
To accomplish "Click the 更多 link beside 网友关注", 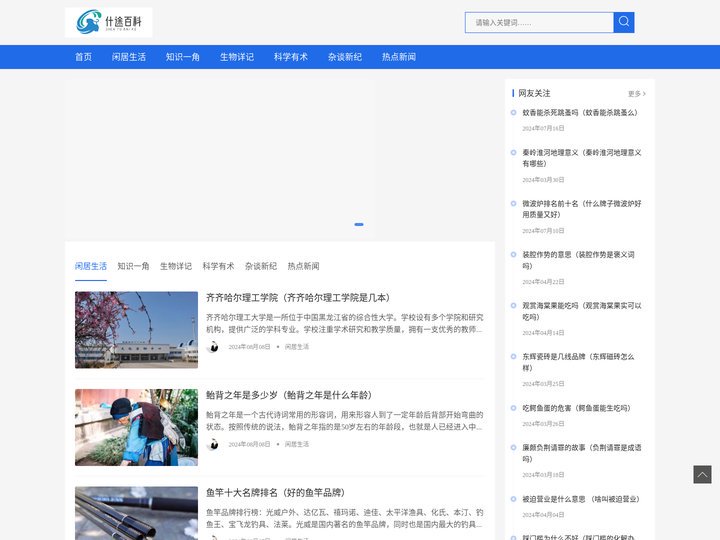I will tap(636, 94).
